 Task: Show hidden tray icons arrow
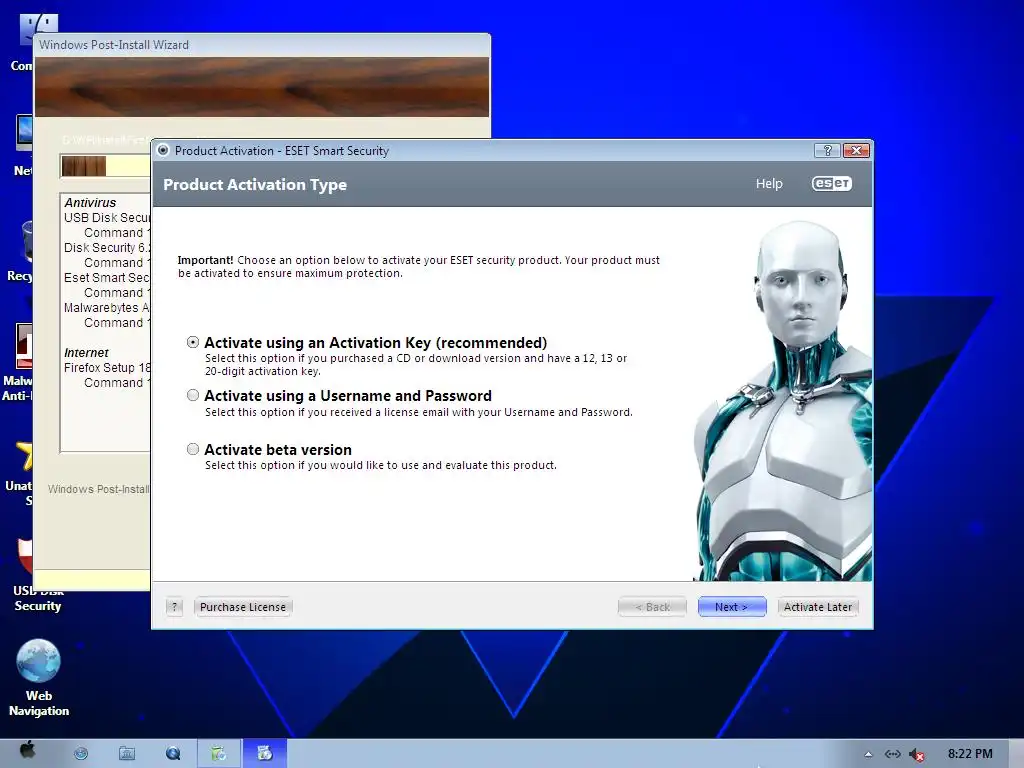point(868,754)
